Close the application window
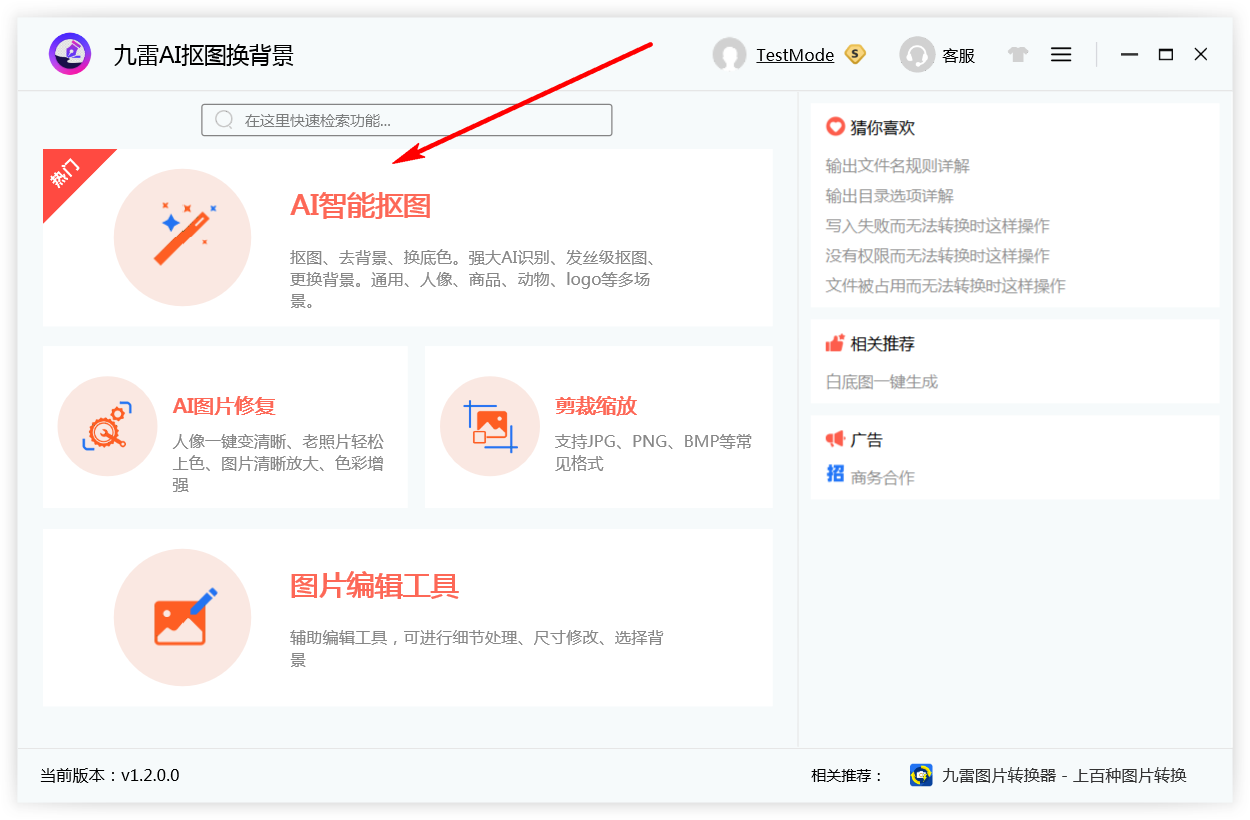 (x=1201, y=54)
